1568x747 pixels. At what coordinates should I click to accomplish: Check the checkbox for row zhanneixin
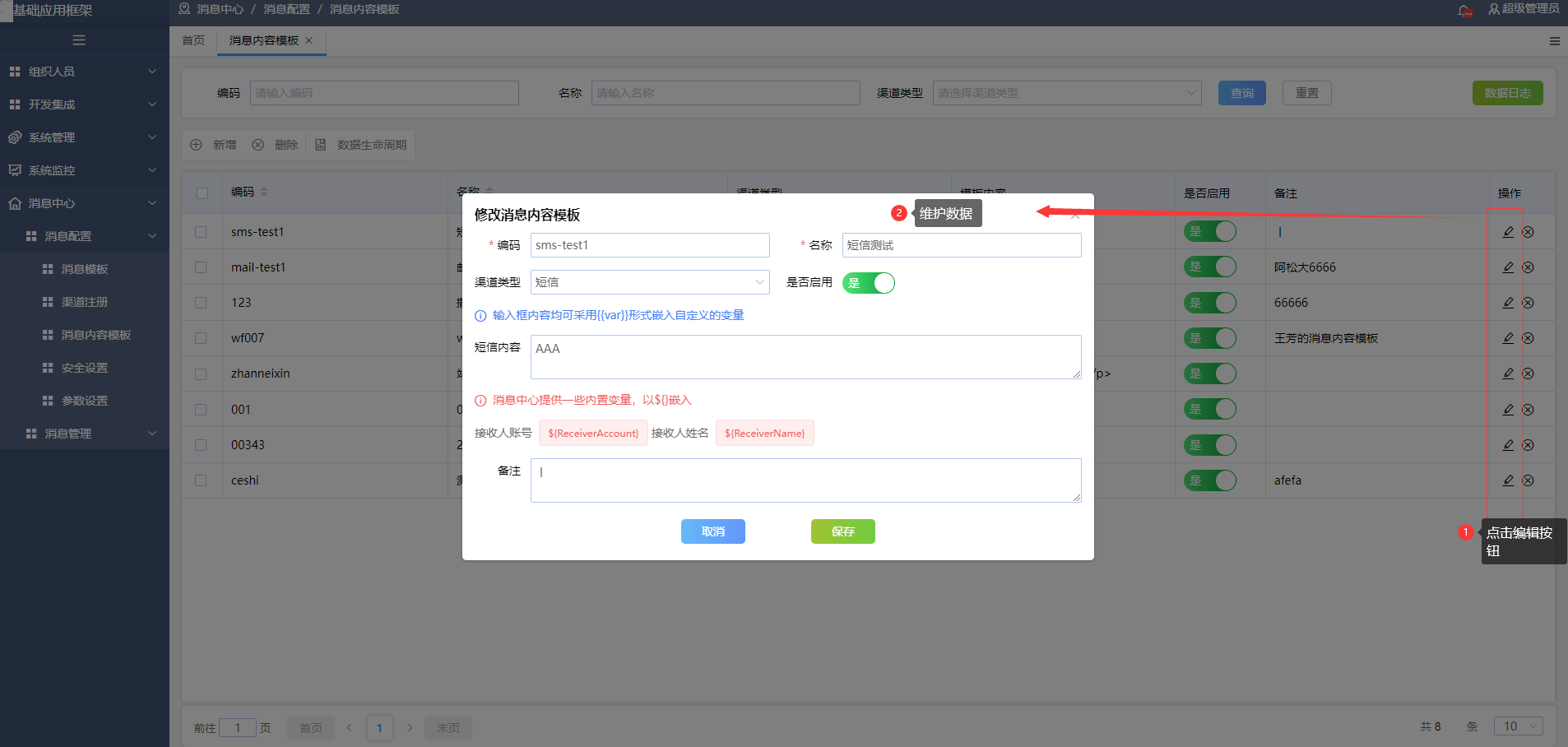[201, 373]
